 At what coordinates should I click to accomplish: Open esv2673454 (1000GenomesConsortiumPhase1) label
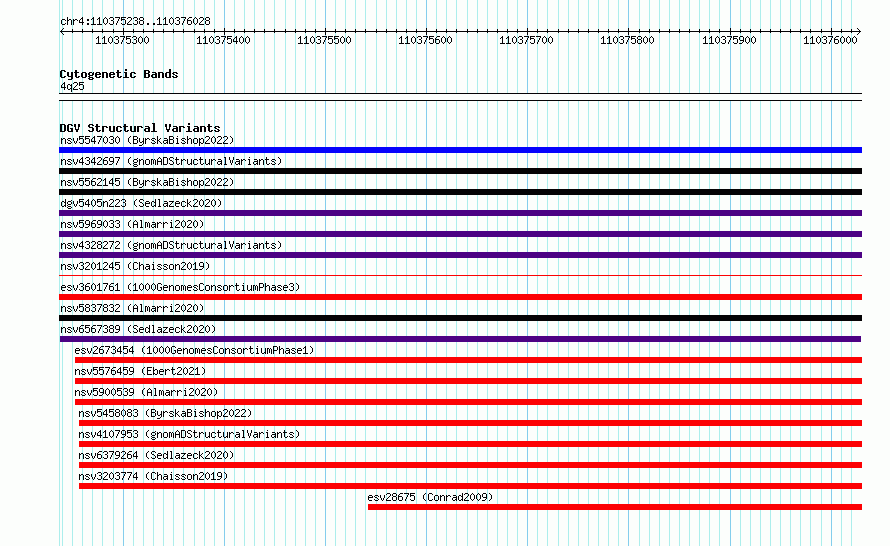(x=194, y=350)
